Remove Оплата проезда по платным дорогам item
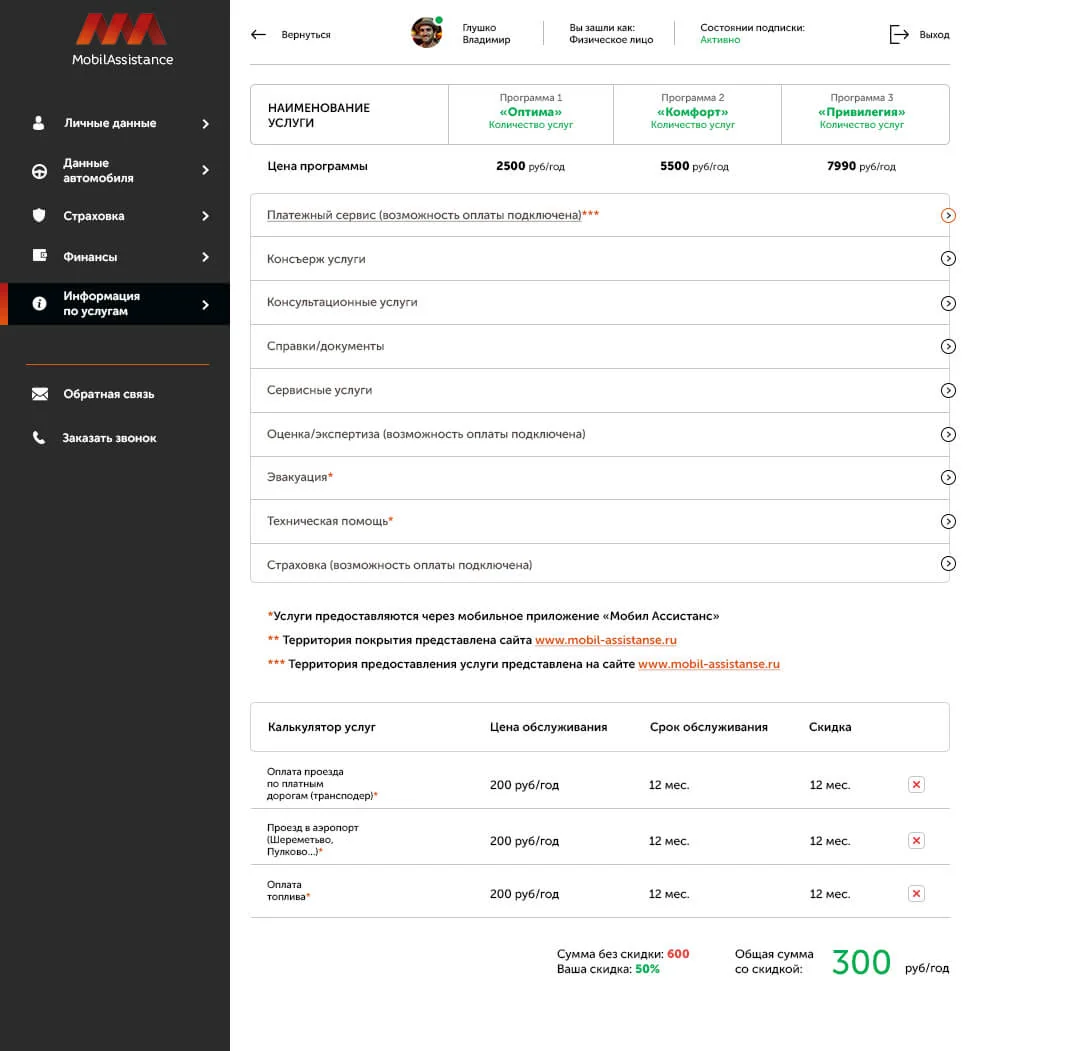 [916, 784]
